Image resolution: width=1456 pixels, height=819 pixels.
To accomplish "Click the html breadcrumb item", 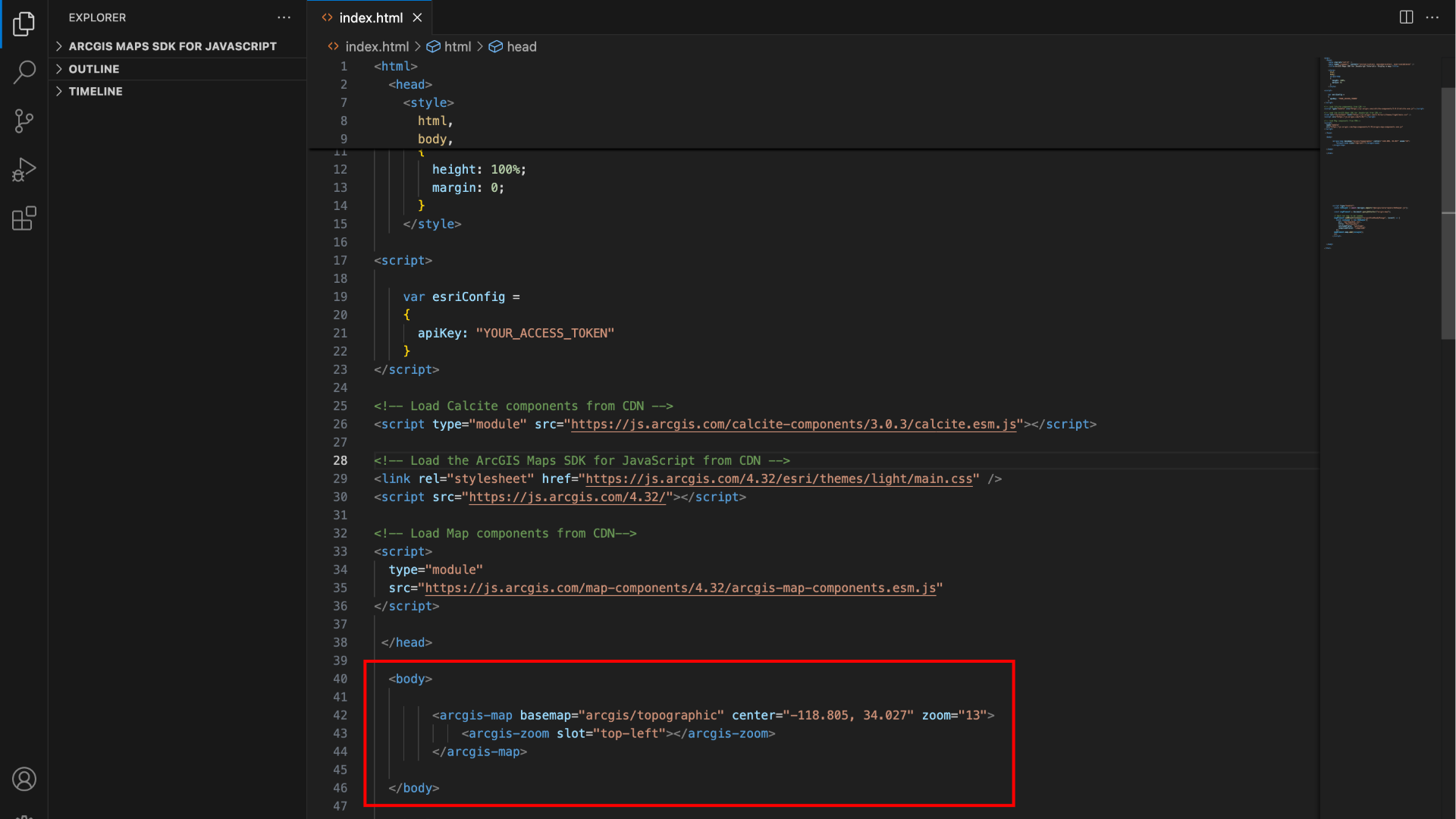I will coord(457,47).
